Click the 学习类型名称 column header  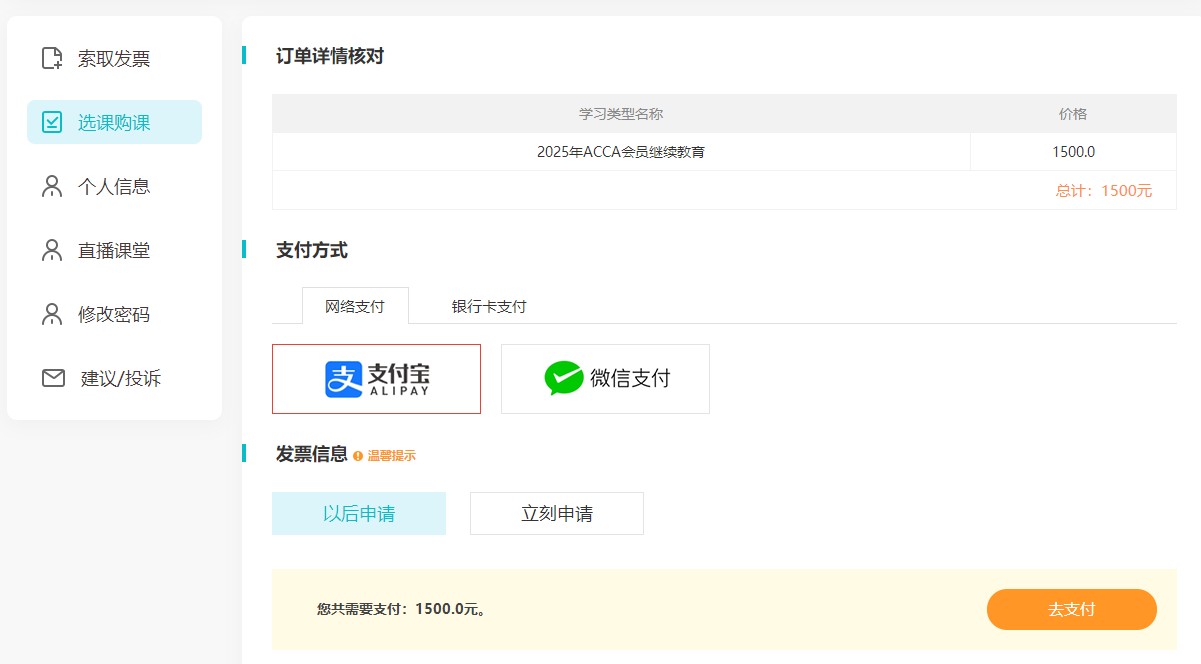[621, 114]
